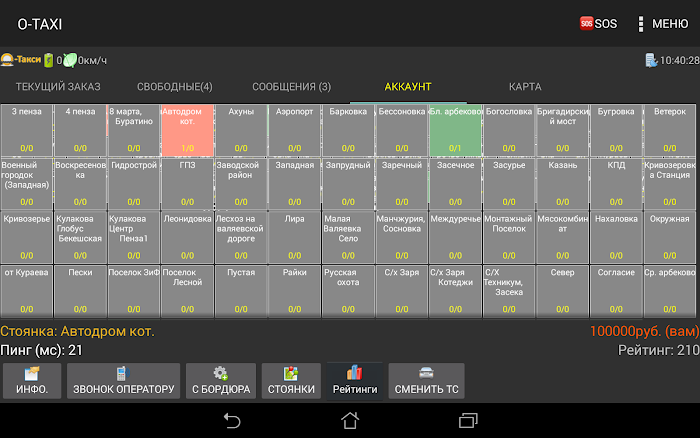
Task: Switch to ТЕКУЩИЙ ЗАКАЗ tab
Action: click(58, 87)
